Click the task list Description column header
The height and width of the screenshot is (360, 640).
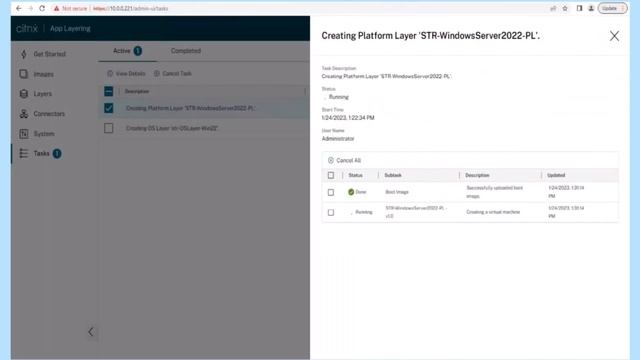[x=137, y=91]
